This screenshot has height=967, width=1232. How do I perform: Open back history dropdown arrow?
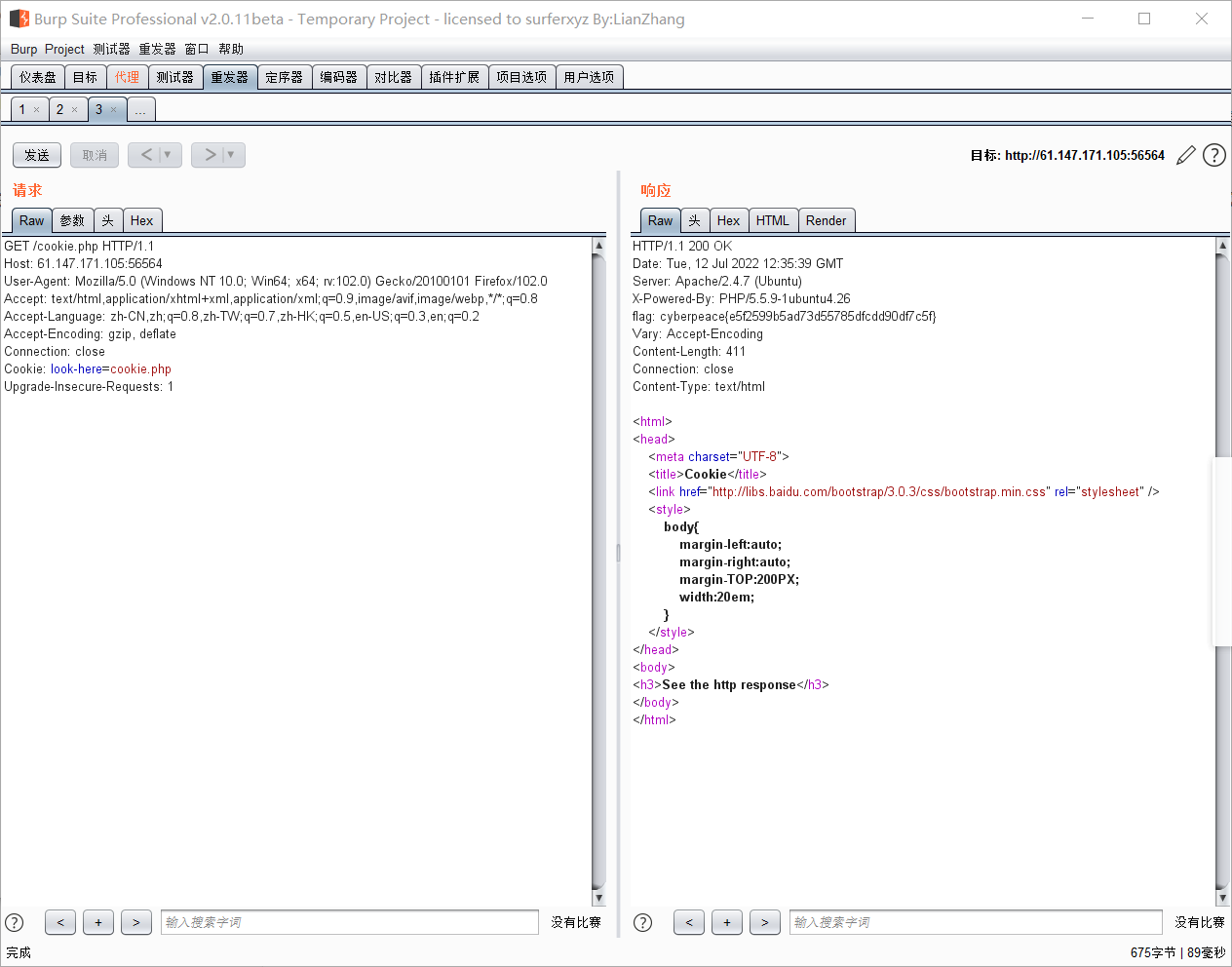pos(168,155)
